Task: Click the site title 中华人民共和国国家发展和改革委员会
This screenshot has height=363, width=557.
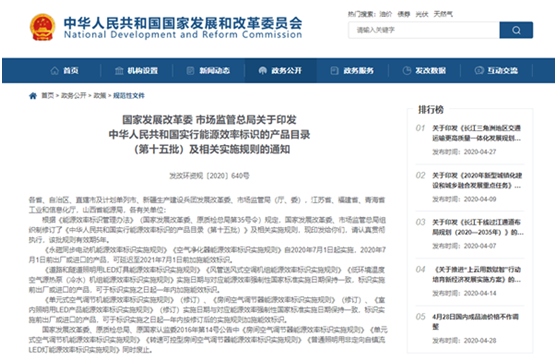Action: (x=183, y=23)
